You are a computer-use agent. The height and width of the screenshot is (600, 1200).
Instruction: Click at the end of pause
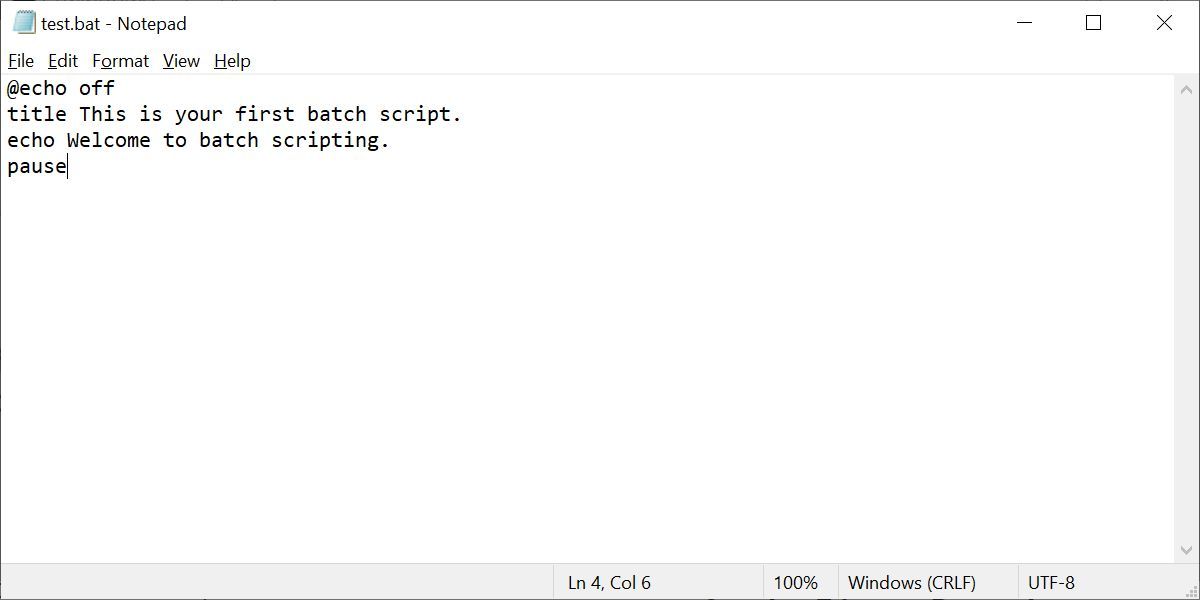pos(67,166)
